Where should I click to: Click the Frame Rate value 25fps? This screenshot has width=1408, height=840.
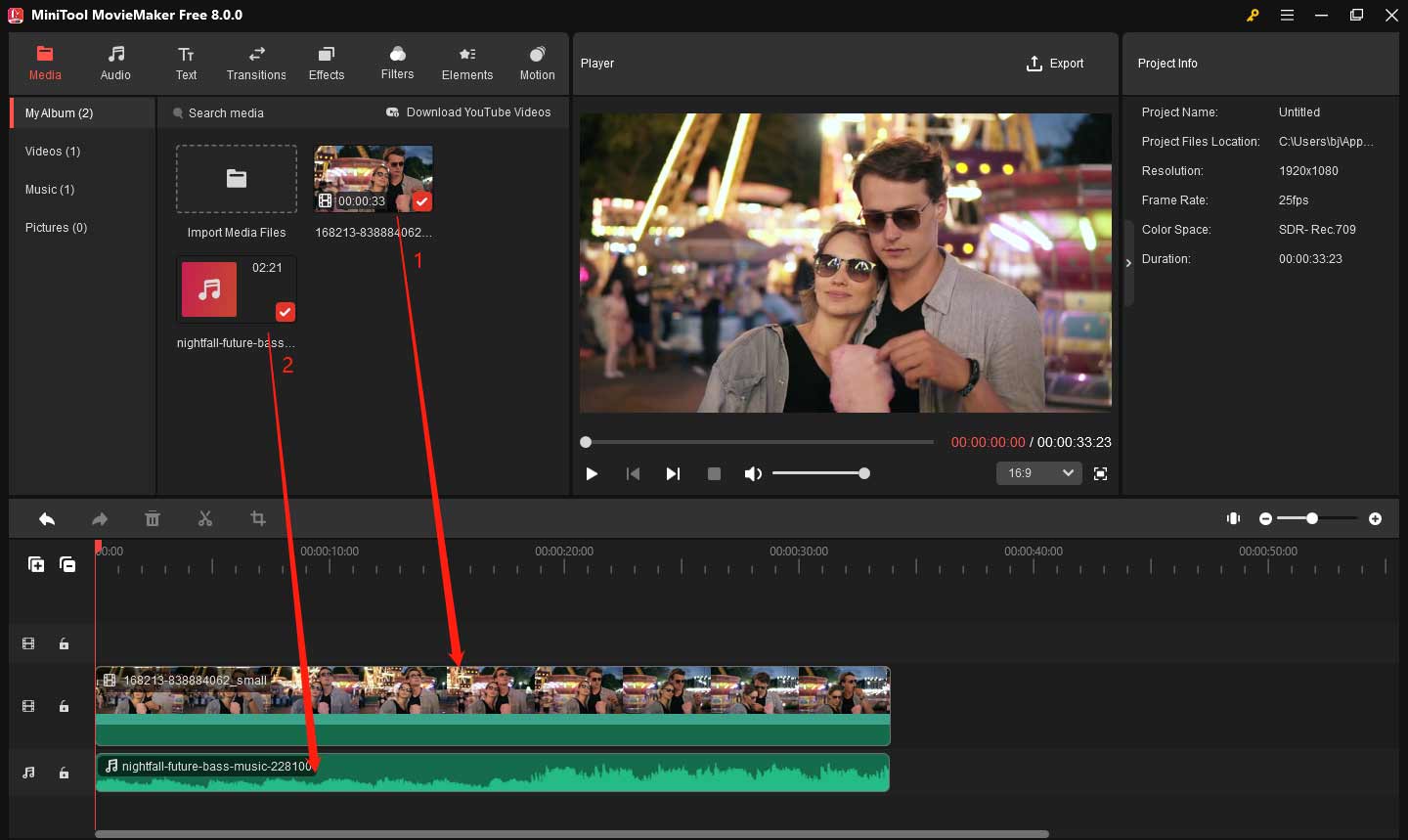point(1294,200)
